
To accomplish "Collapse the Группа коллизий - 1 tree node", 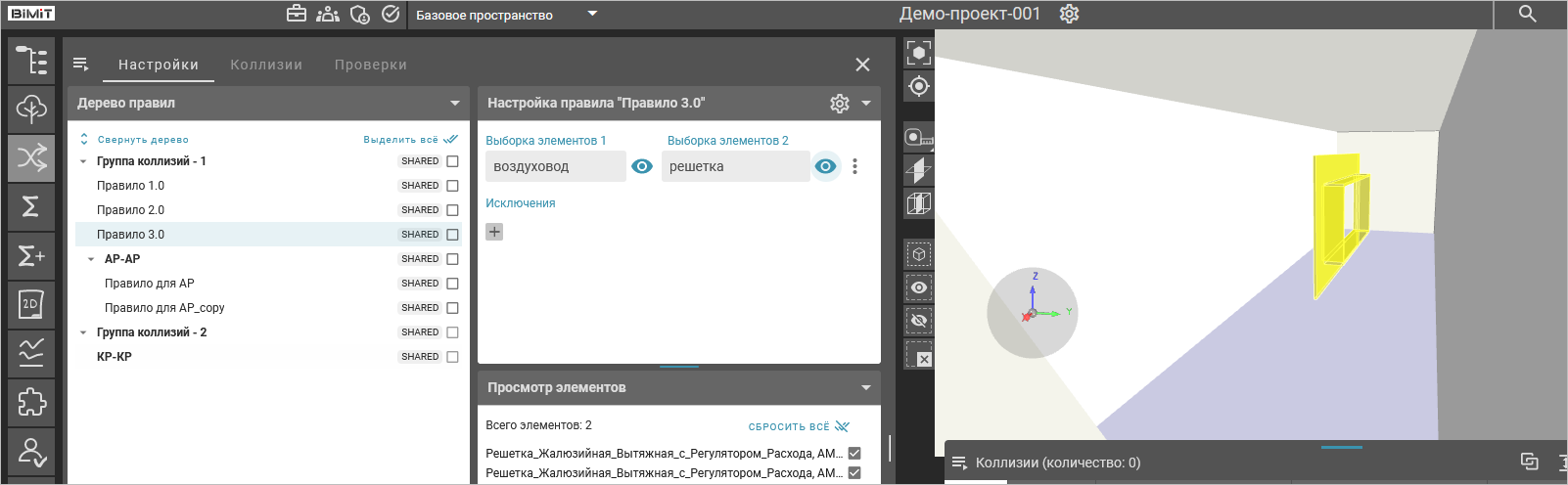I will click(x=83, y=161).
